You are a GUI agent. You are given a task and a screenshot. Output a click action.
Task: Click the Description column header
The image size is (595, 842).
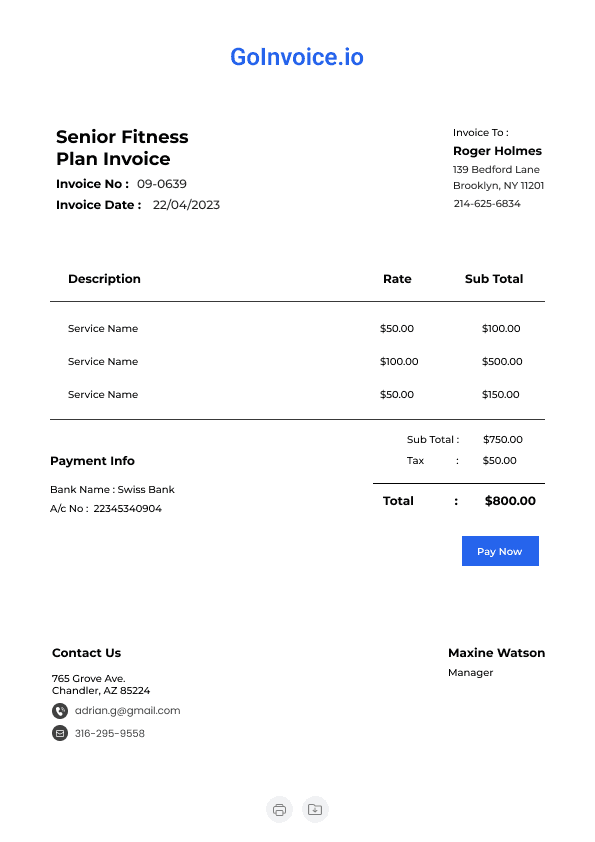pyautogui.click(x=104, y=279)
